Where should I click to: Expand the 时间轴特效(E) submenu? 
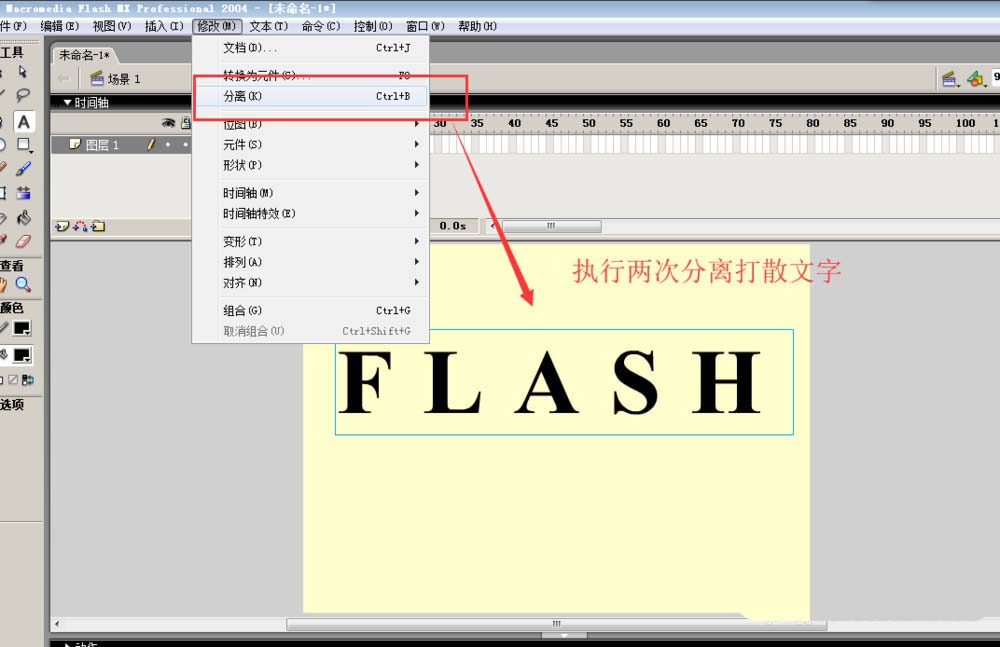(311, 214)
